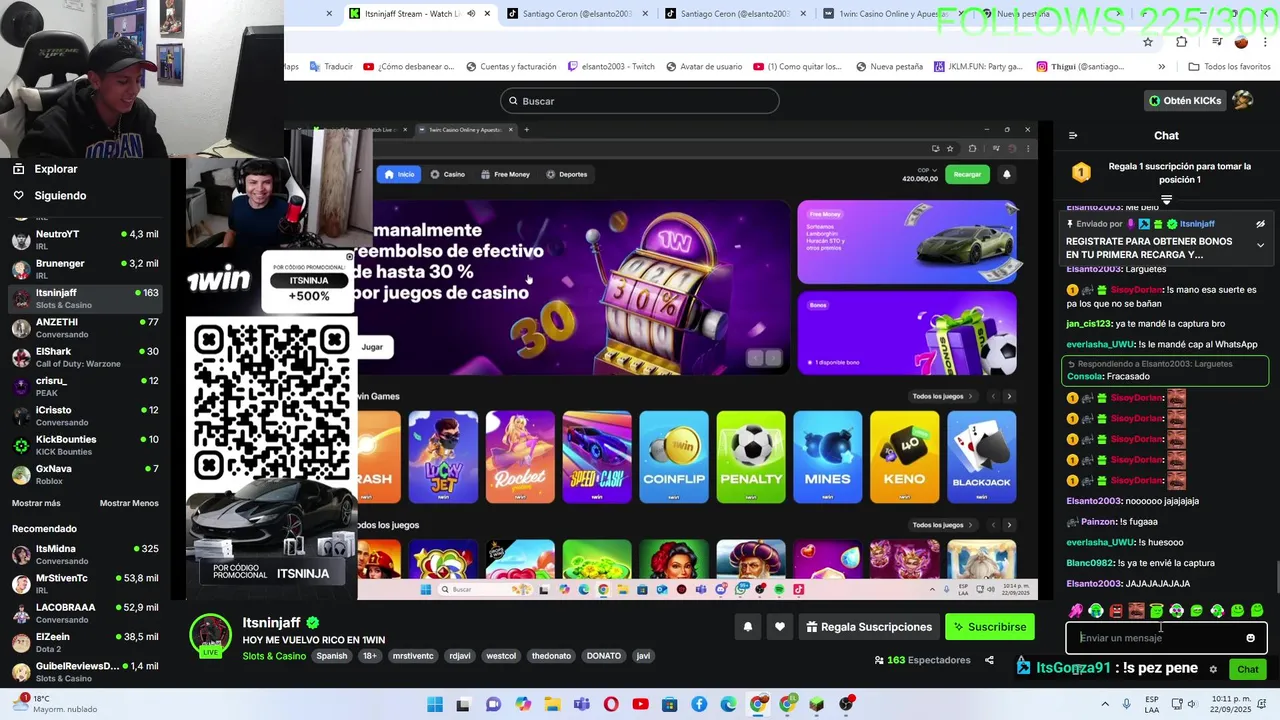Open the emoji picker in message box
Image resolution: width=1280 pixels, height=720 pixels.
tap(1250, 638)
